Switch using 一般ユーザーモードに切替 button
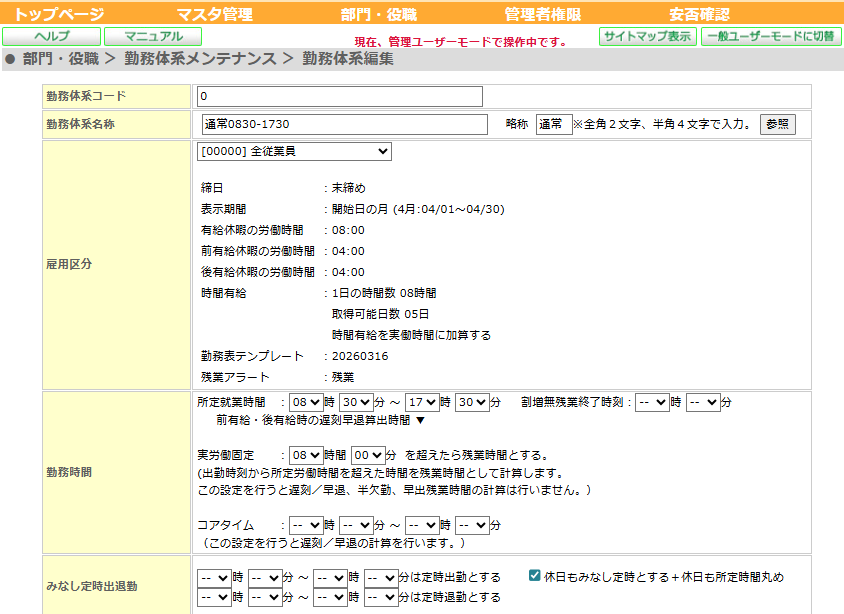844x614 pixels. [x=770, y=36]
